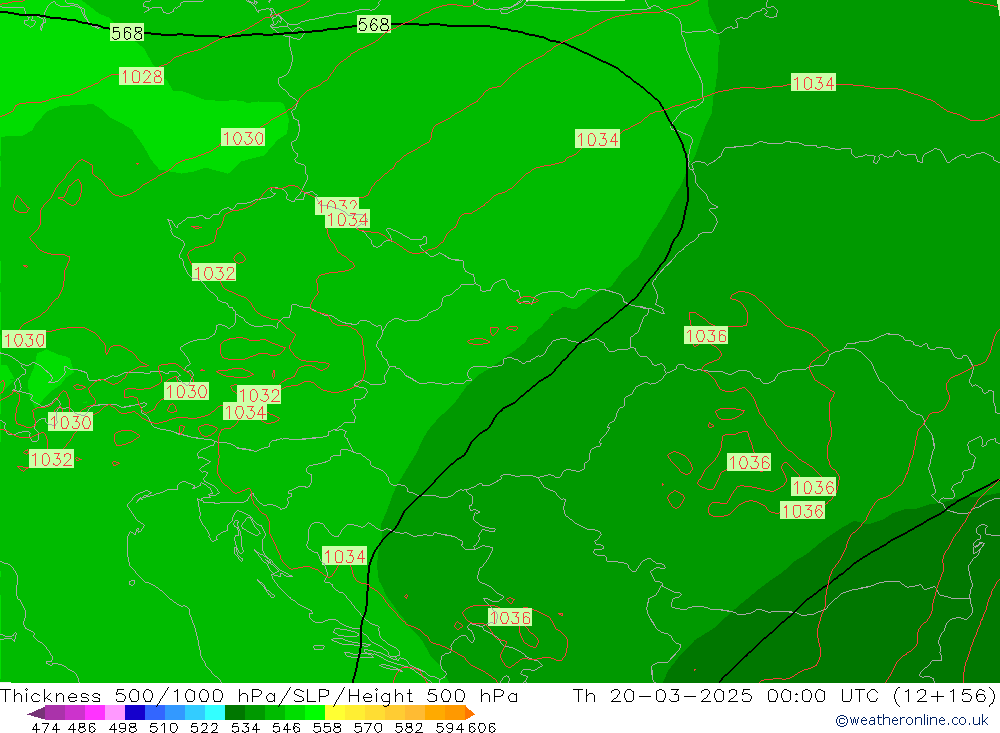
Task: Click the map title 'Thickness 500/1000 hPa/SLP/Height 500 hPa'
Action: [259, 695]
